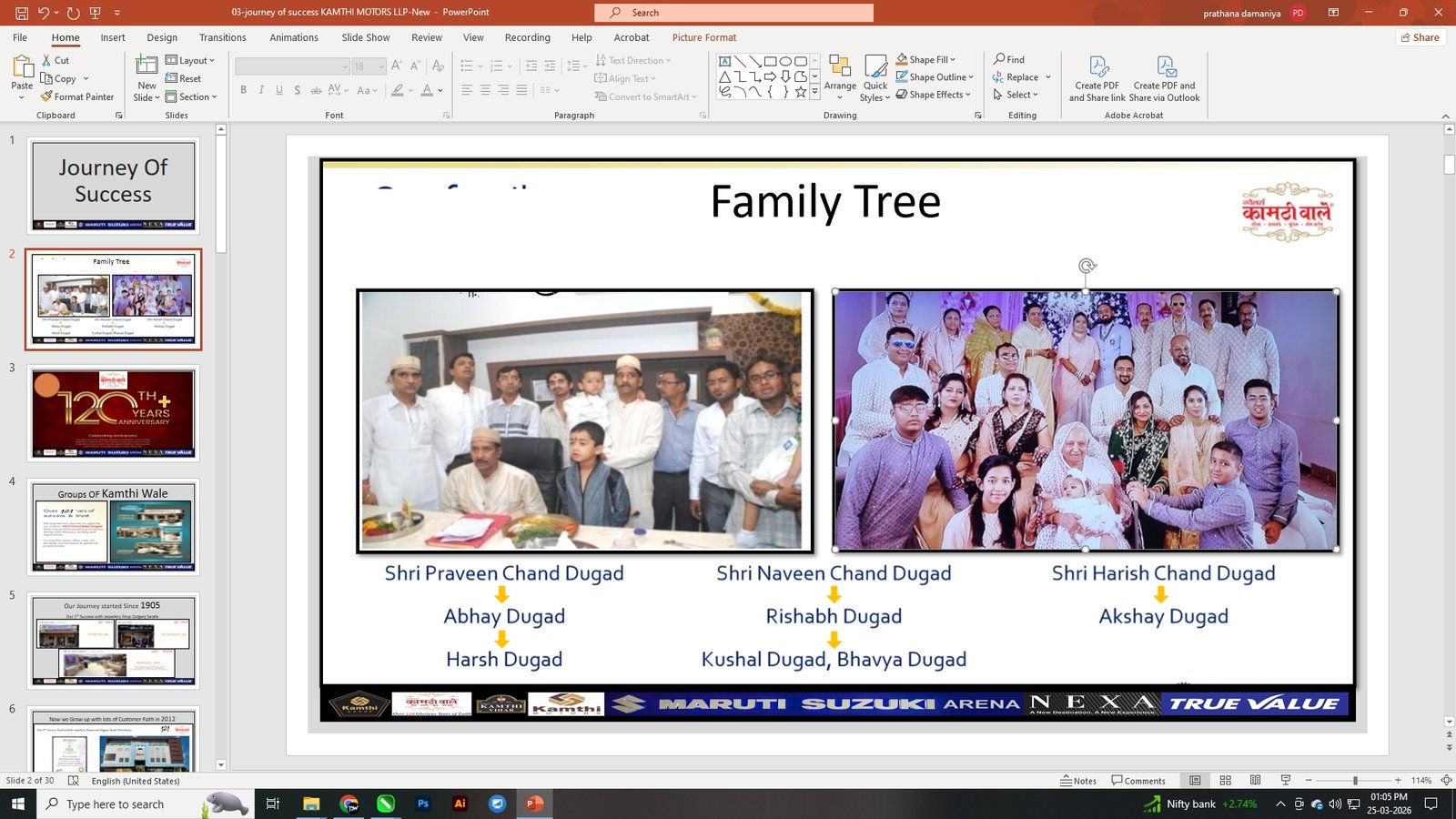
Task: Click the Search box in title bar
Action: 733,13
